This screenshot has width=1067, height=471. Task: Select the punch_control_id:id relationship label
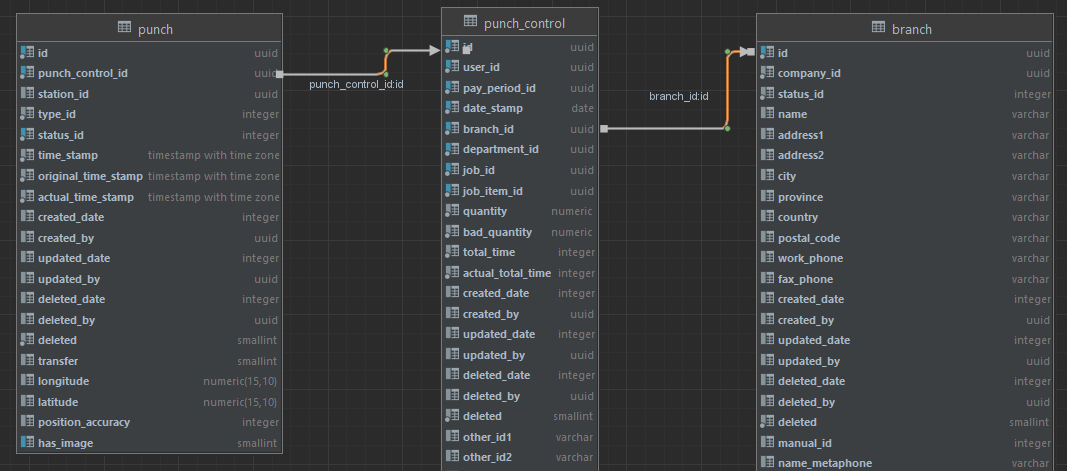356,85
